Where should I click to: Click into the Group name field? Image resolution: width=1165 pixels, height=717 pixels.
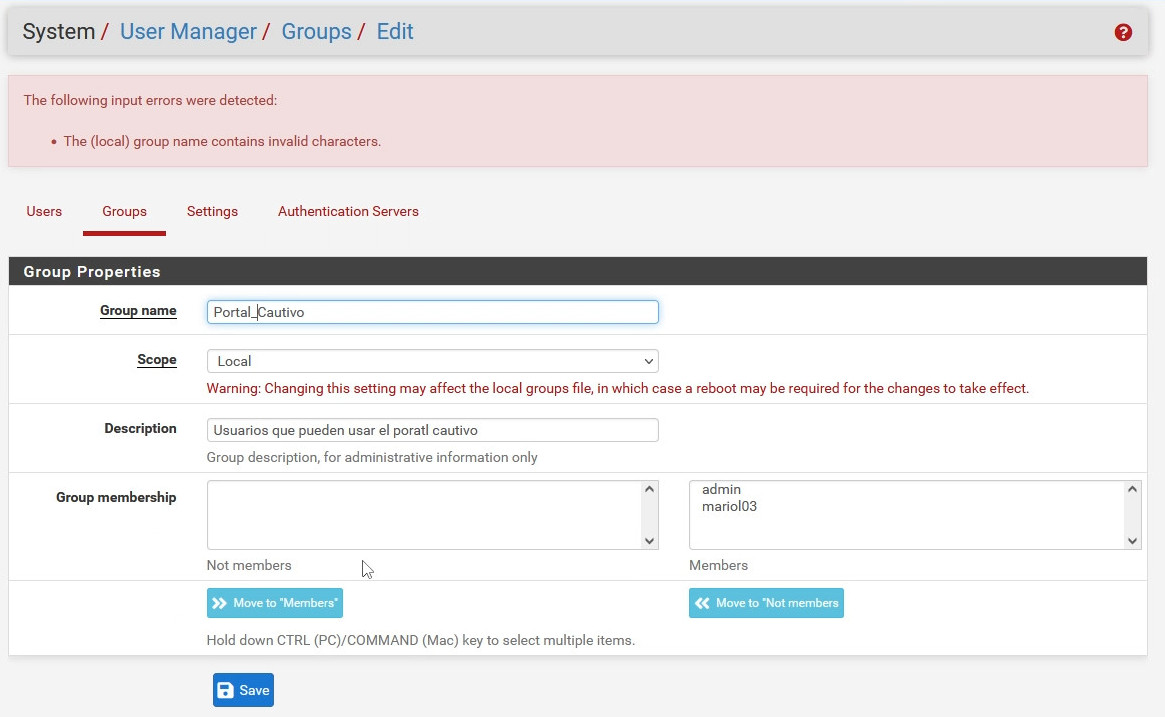pyautogui.click(x=432, y=312)
